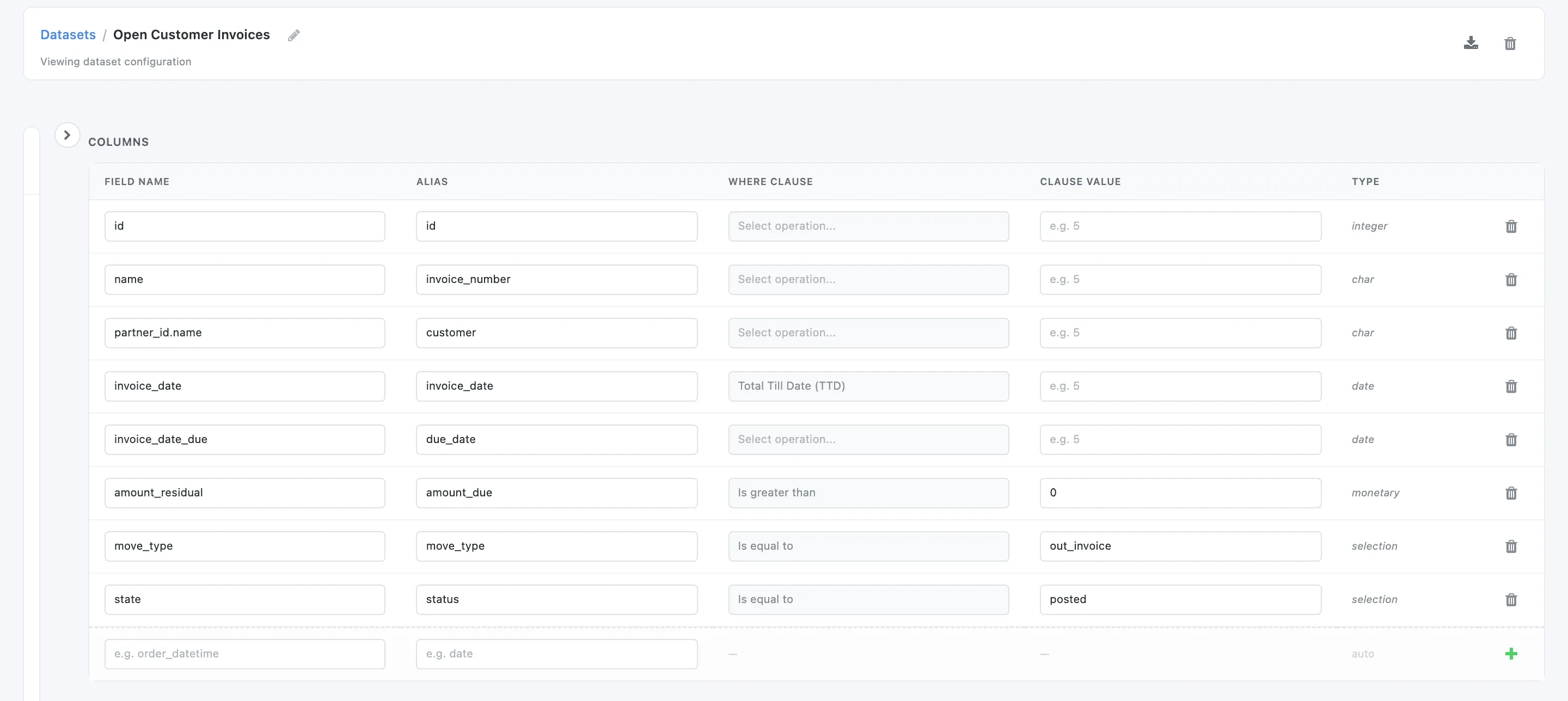Viewport: 1568px width, 701px height.
Task: Delete the partner_id.name row
Action: 1511,333
